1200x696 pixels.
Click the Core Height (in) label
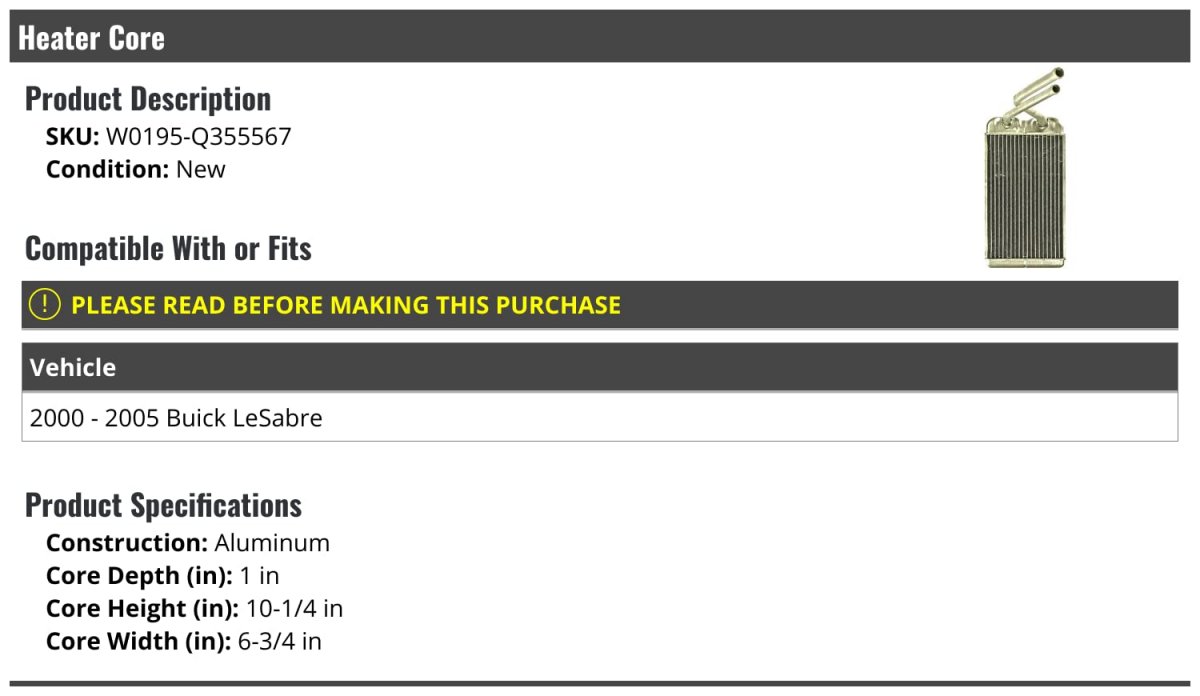(x=143, y=608)
